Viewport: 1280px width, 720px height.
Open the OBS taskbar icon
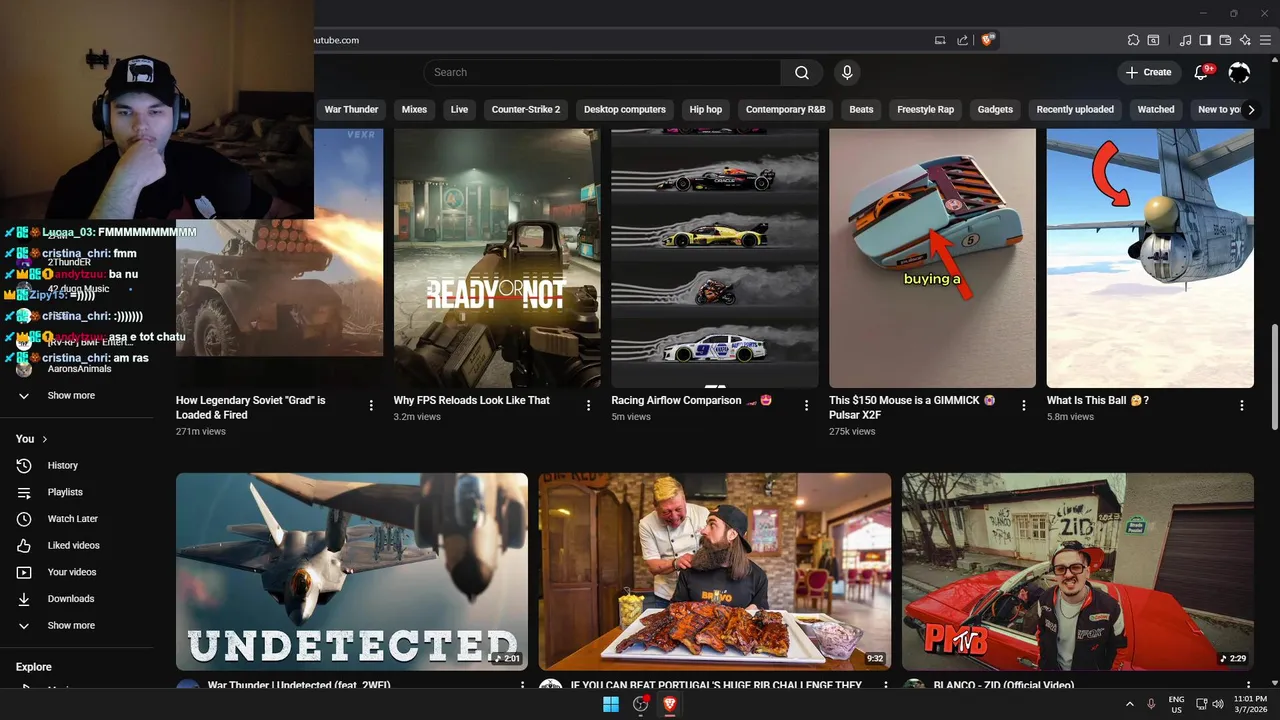point(641,704)
